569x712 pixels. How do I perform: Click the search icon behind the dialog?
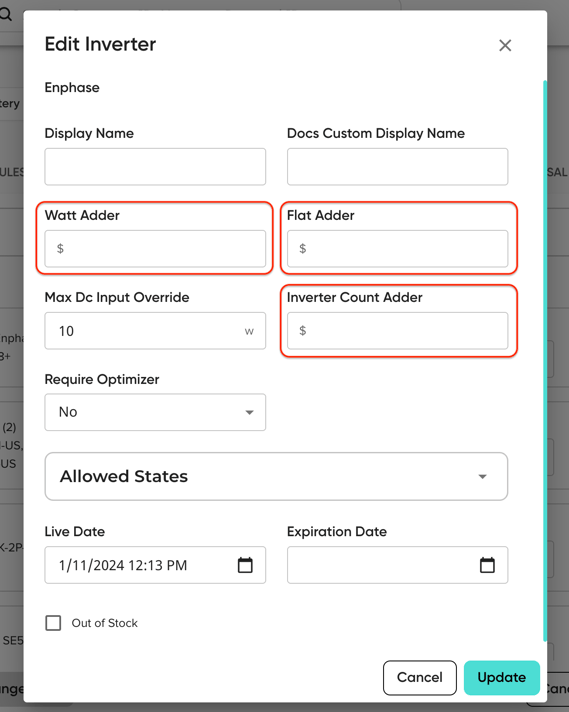pos(6,14)
